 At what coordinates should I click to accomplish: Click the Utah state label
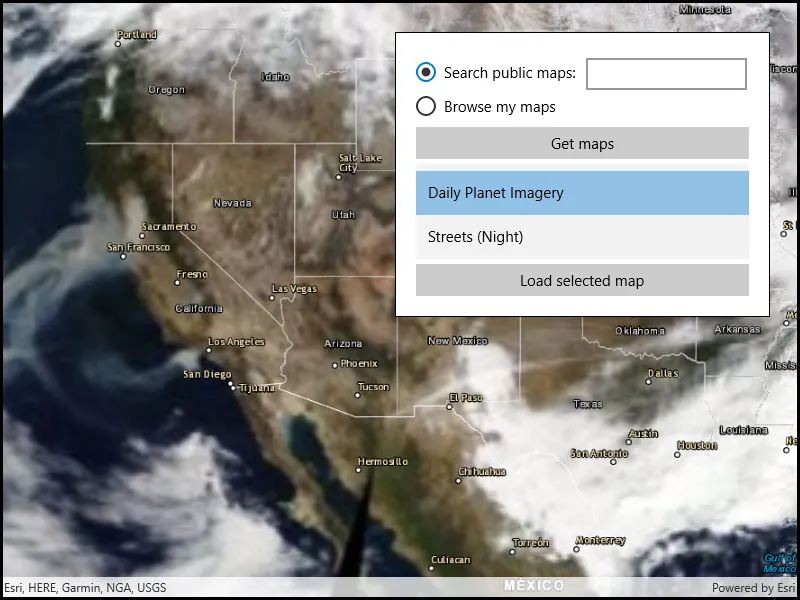343,215
